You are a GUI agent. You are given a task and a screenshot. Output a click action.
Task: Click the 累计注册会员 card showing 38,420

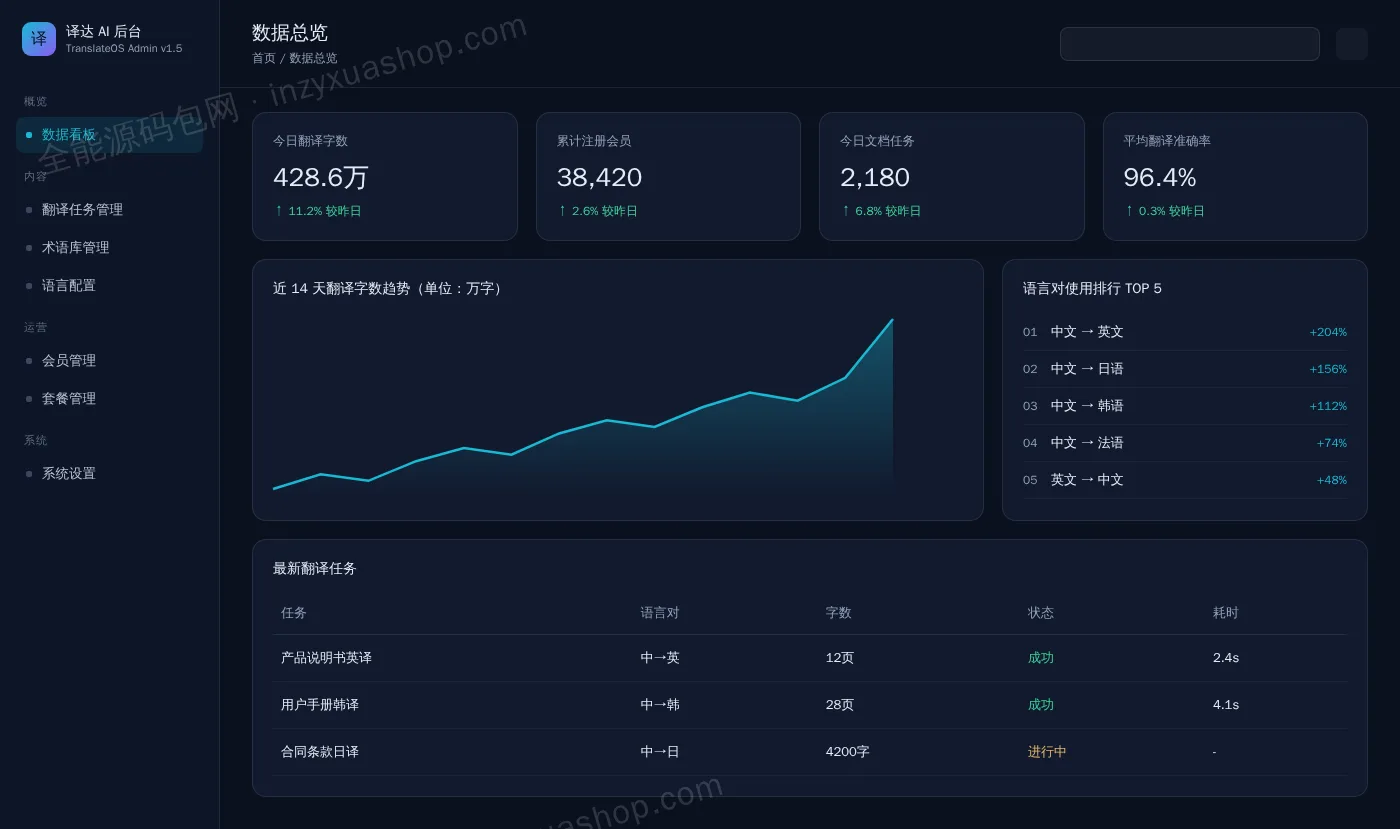pyautogui.click(x=668, y=176)
